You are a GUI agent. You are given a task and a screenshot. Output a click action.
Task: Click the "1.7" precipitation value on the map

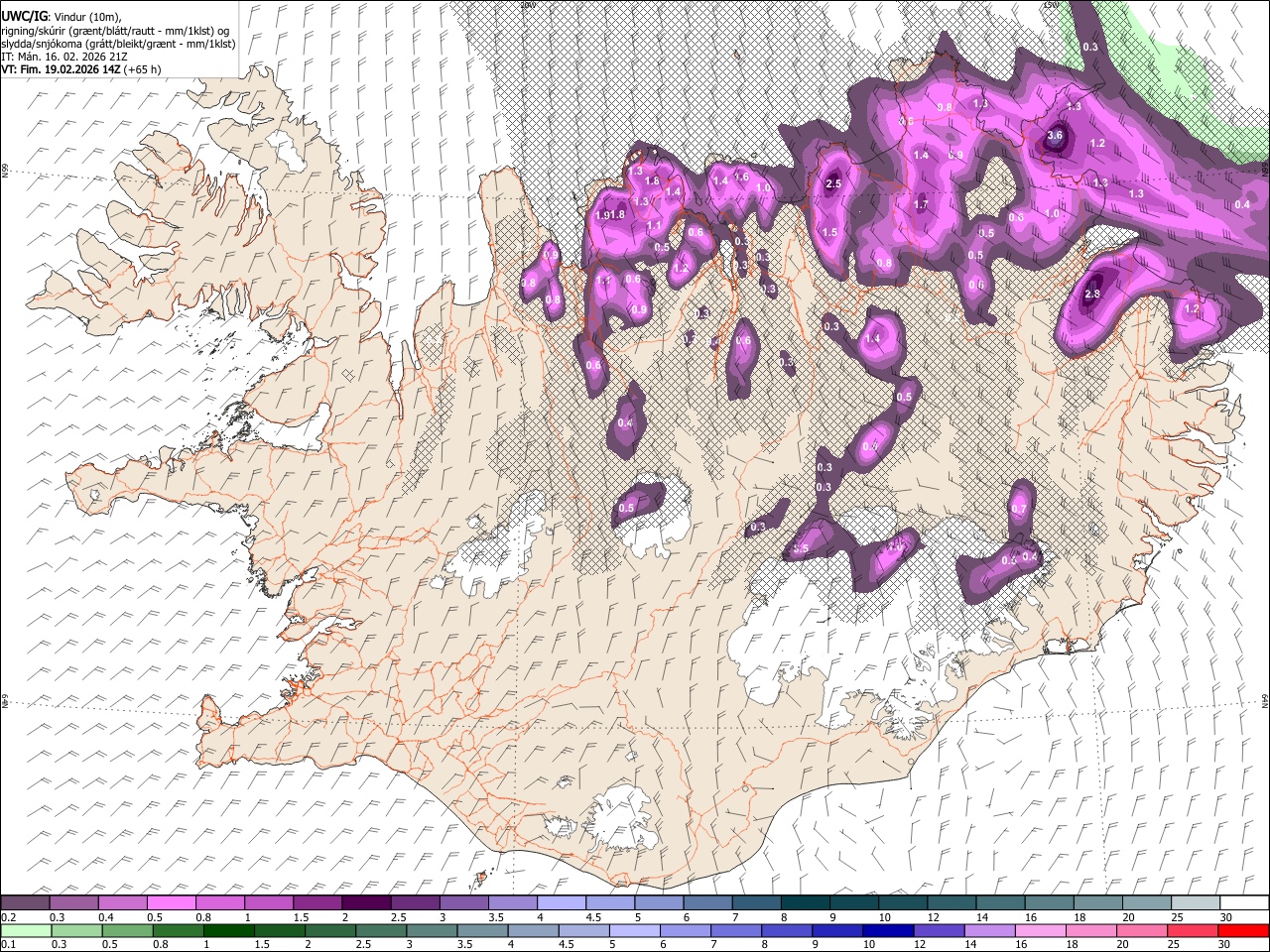(921, 205)
